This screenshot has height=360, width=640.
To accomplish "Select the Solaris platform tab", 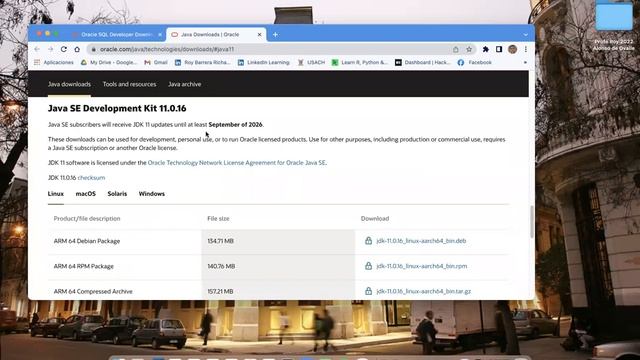I will coord(117,194).
